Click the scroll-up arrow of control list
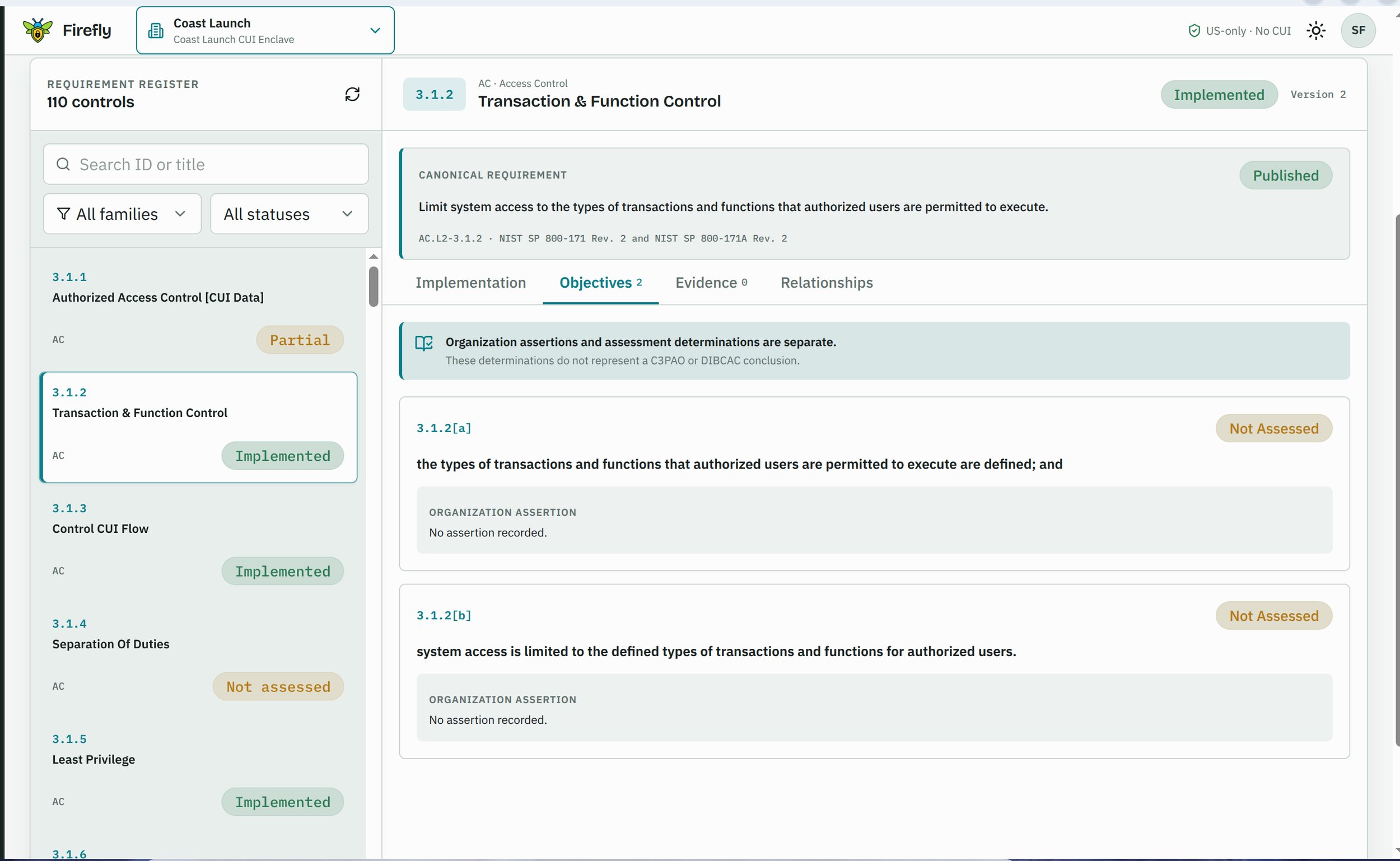This screenshot has width=1400, height=861. coord(373,257)
